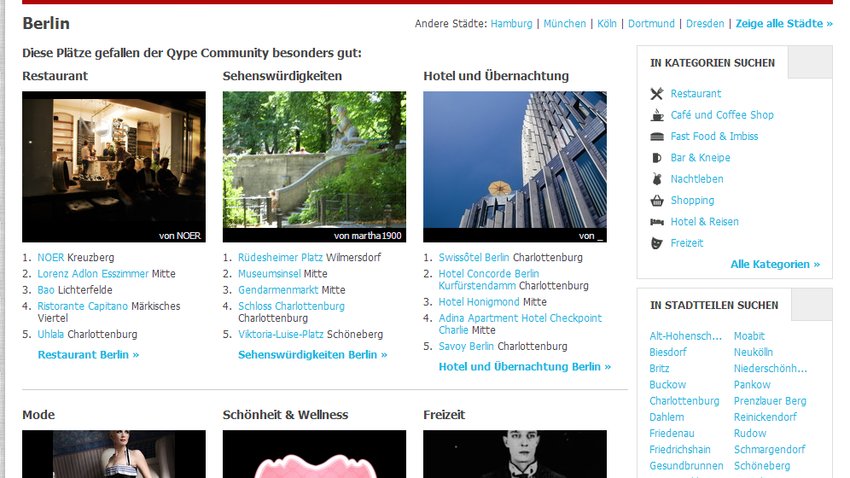Open 'Fast Food & Imbiss' category
Screen dimensions: 850x478
click(714, 136)
